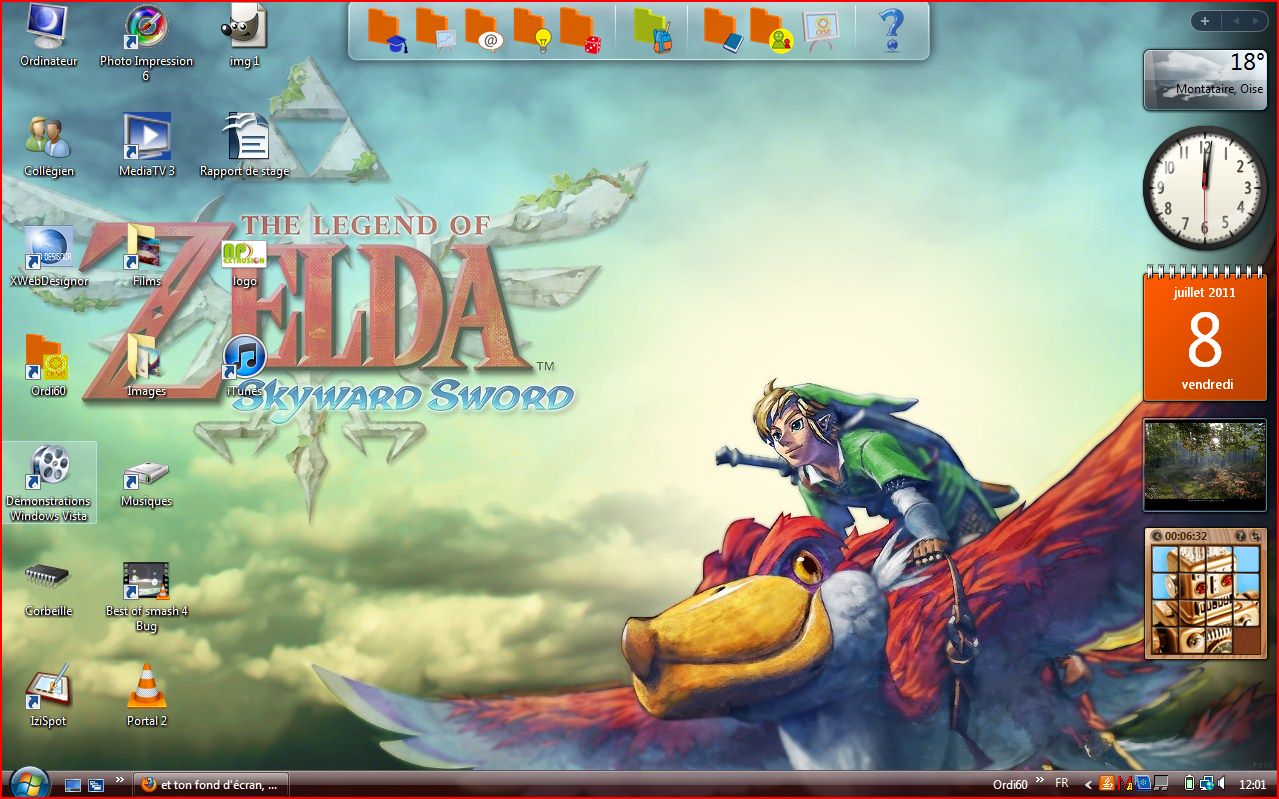The height and width of the screenshot is (799, 1279).
Task: Open Démonstrations Windows Vista shortcut
Action: tap(49, 483)
